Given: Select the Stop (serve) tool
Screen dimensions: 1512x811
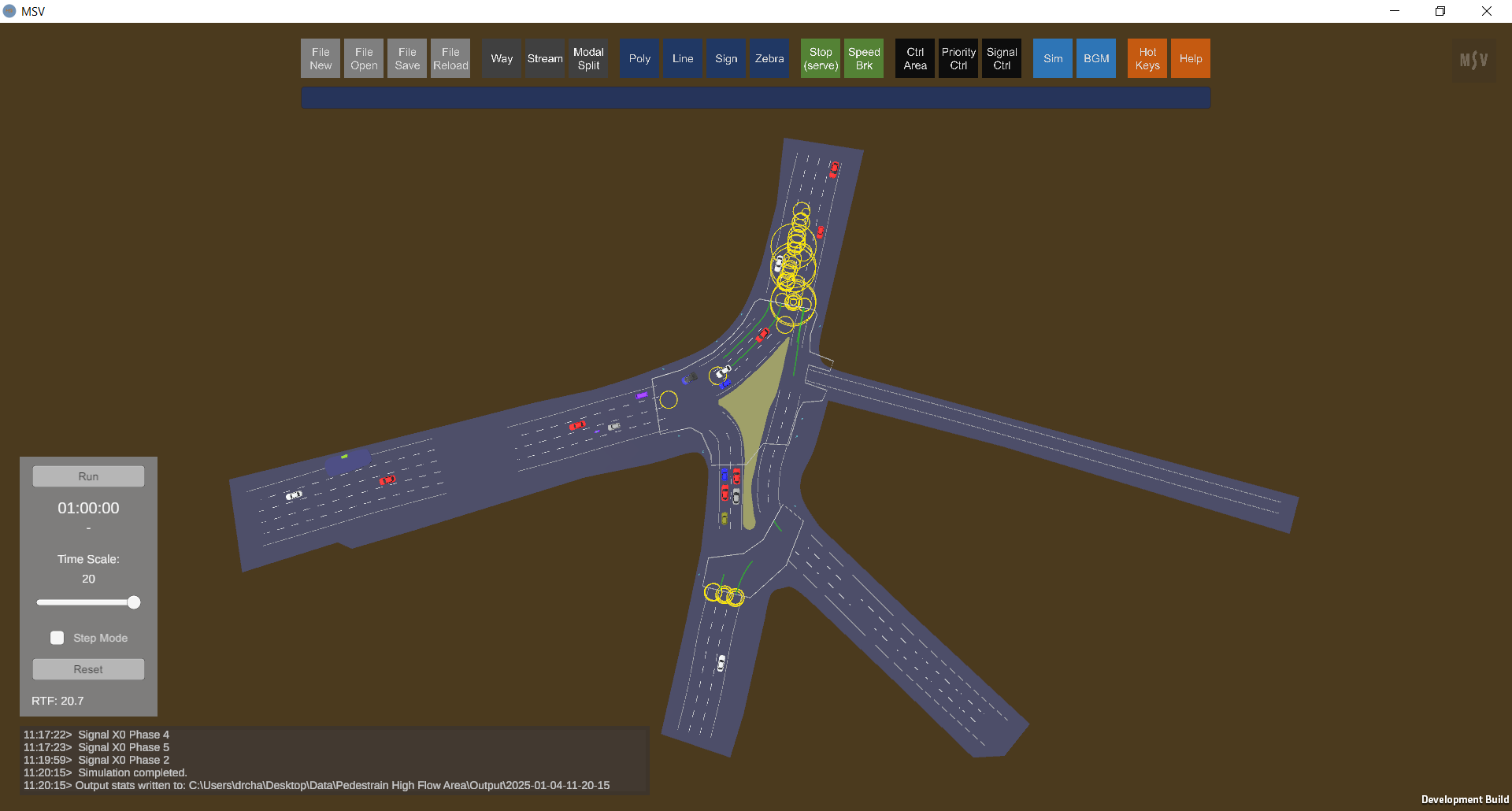Looking at the screenshot, I should tap(821, 59).
